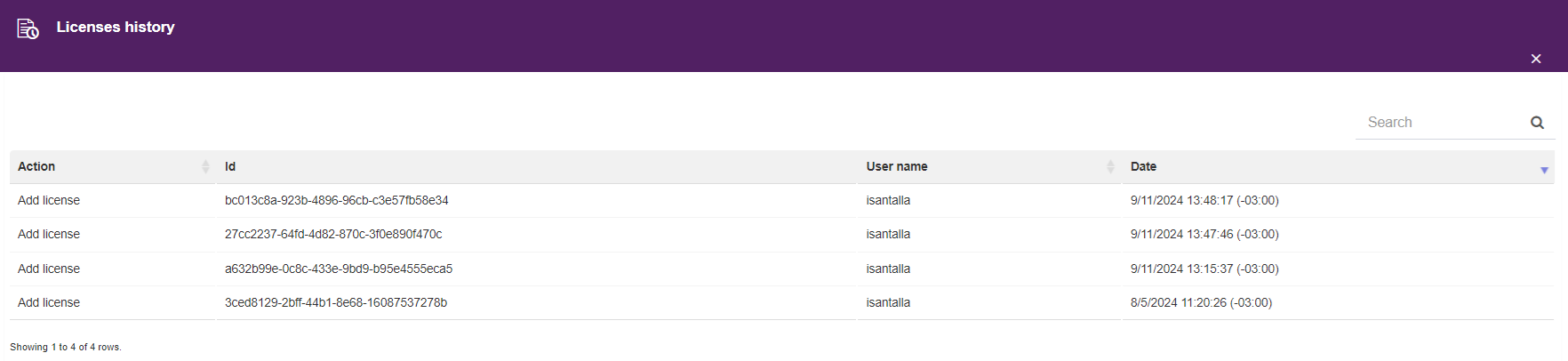The image size is (1568, 361).
Task: Select license id a632b99e-0c8c-433e-9bd9-b95e4555eca5
Action: pyautogui.click(x=339, y=269)
